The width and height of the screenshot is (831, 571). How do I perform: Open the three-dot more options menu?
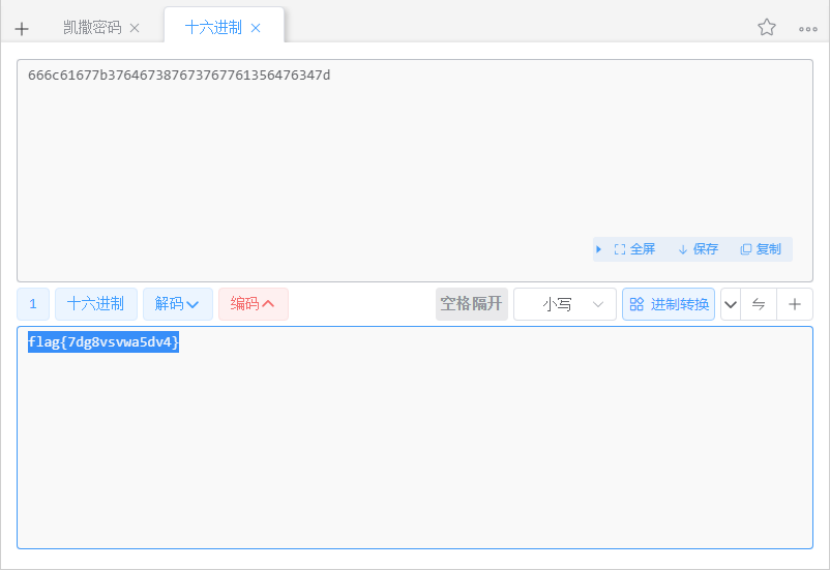click(x=808, y=29)
